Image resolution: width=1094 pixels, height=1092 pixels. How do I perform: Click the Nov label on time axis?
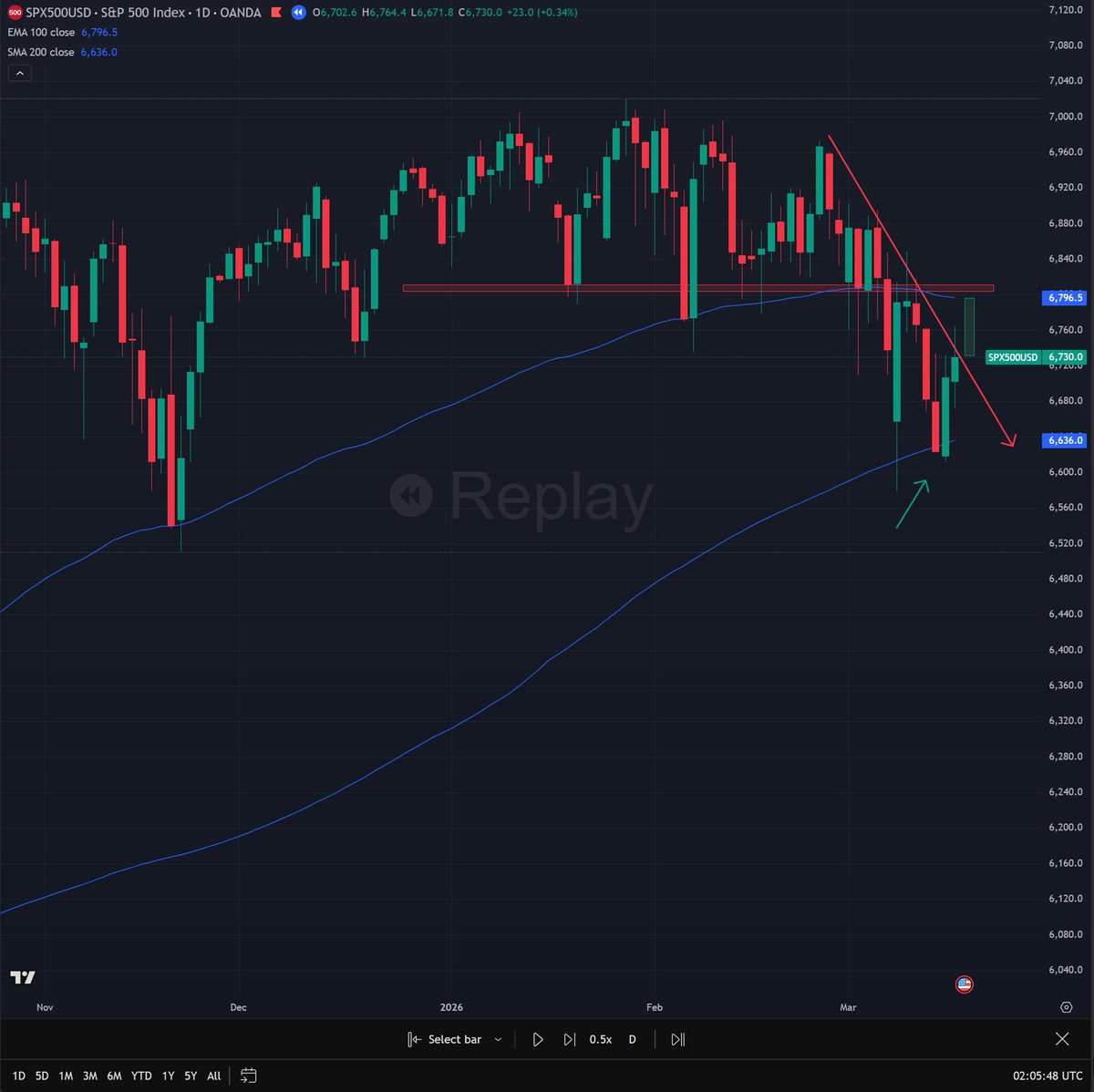[45, 1007]
